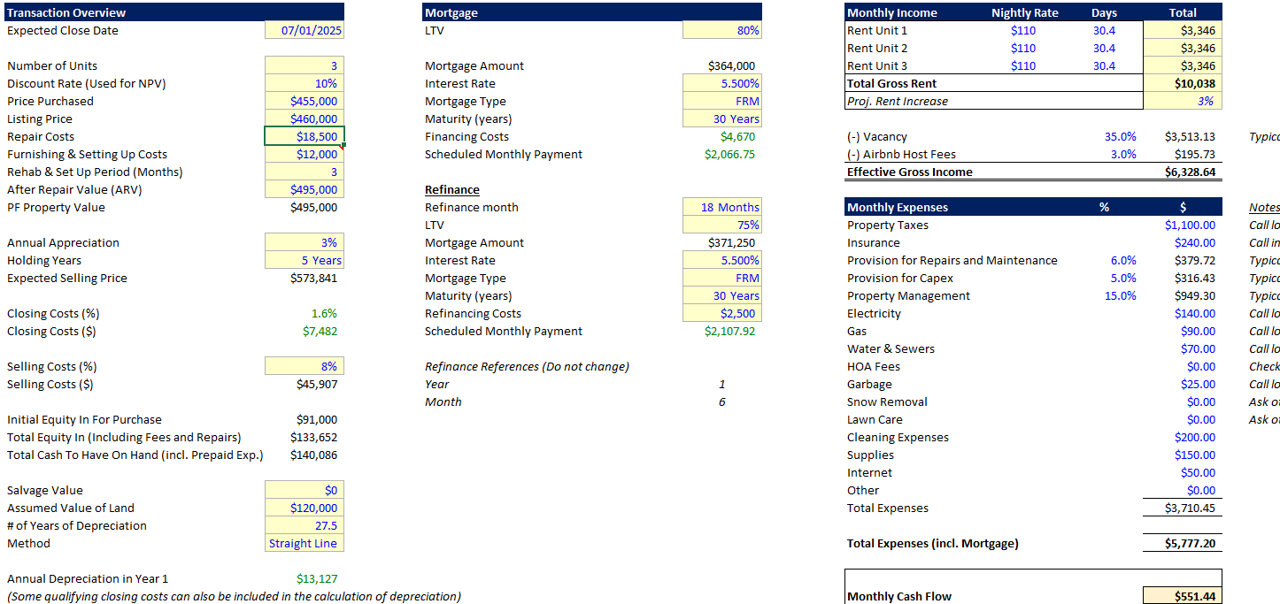Click the Expected Close Date value cell

(304, 31)
